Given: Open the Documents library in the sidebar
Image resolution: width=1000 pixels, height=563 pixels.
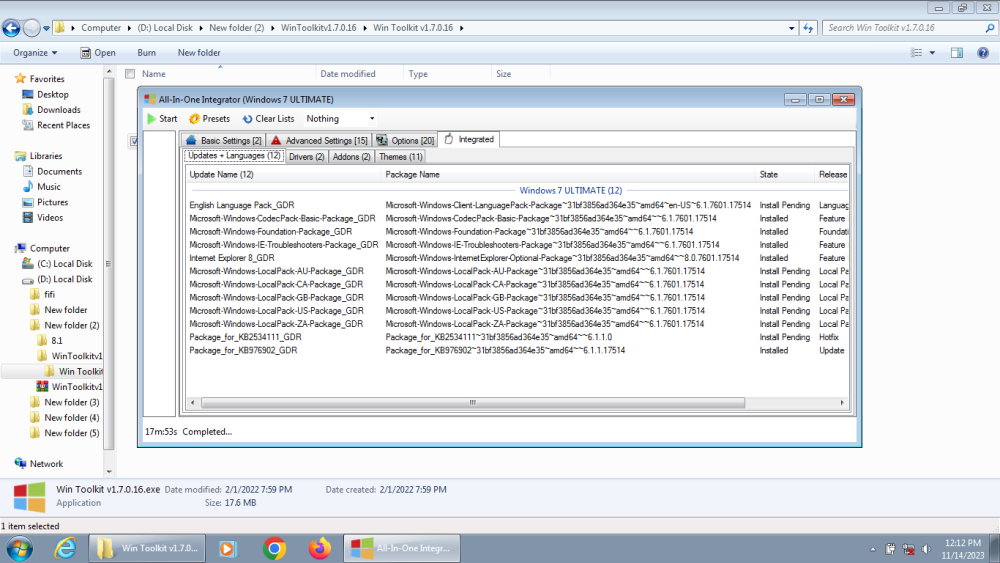Looking at the screenshot, I should (x=52, y=172).
